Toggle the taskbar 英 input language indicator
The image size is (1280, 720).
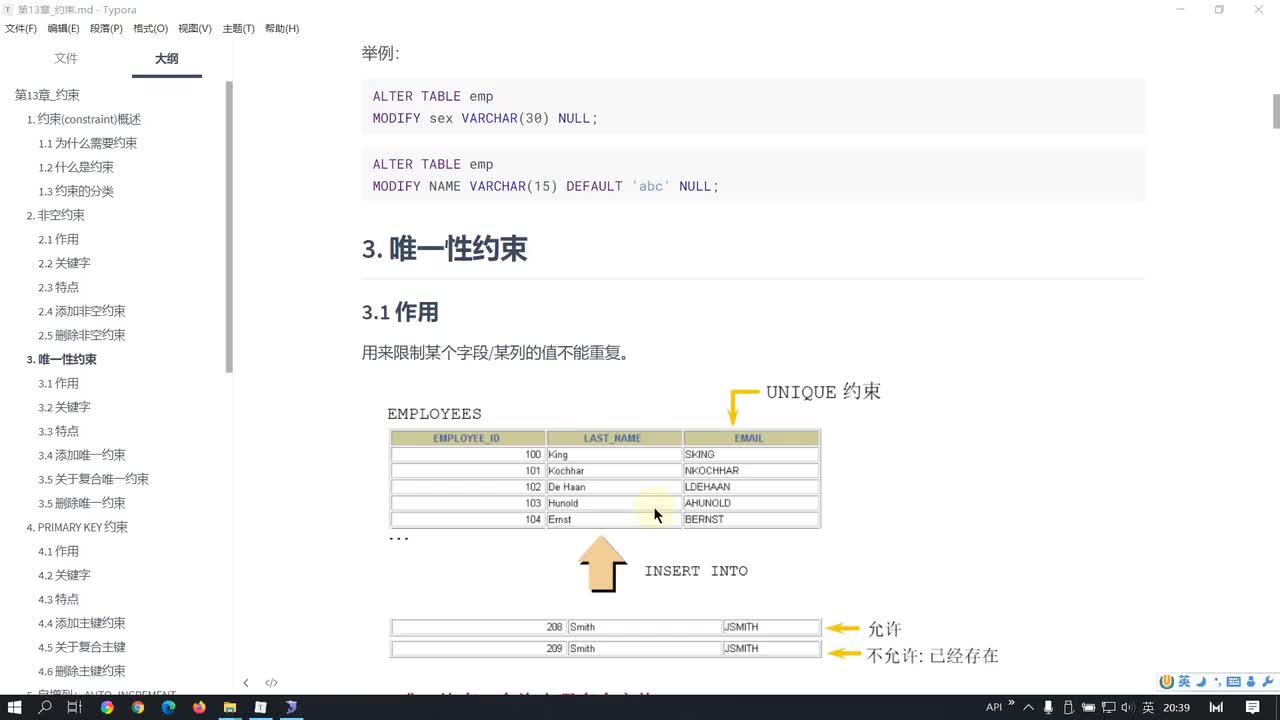[x=1148, y=707]
